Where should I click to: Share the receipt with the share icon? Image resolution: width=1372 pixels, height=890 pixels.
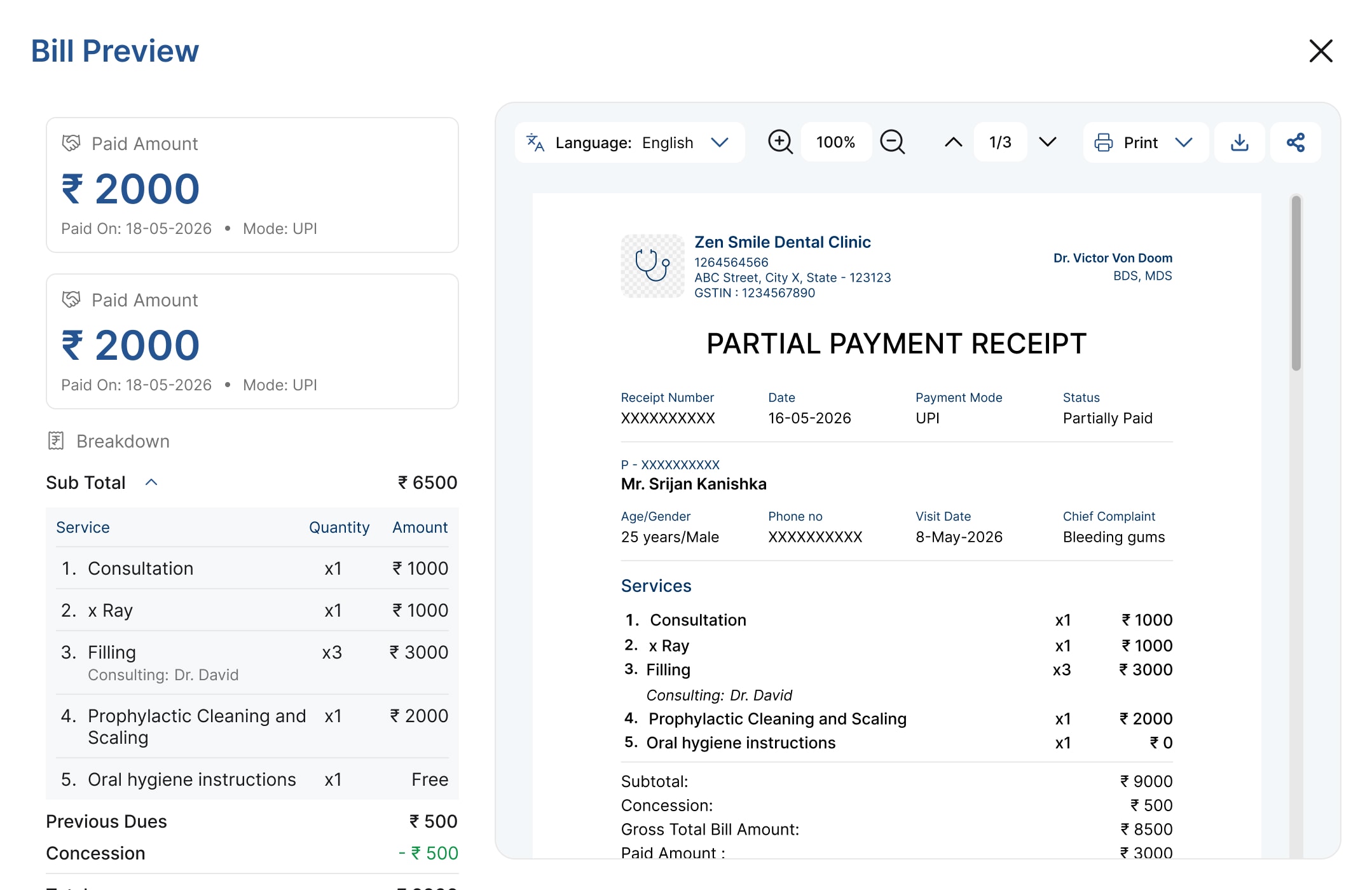tap(1296, 142)
